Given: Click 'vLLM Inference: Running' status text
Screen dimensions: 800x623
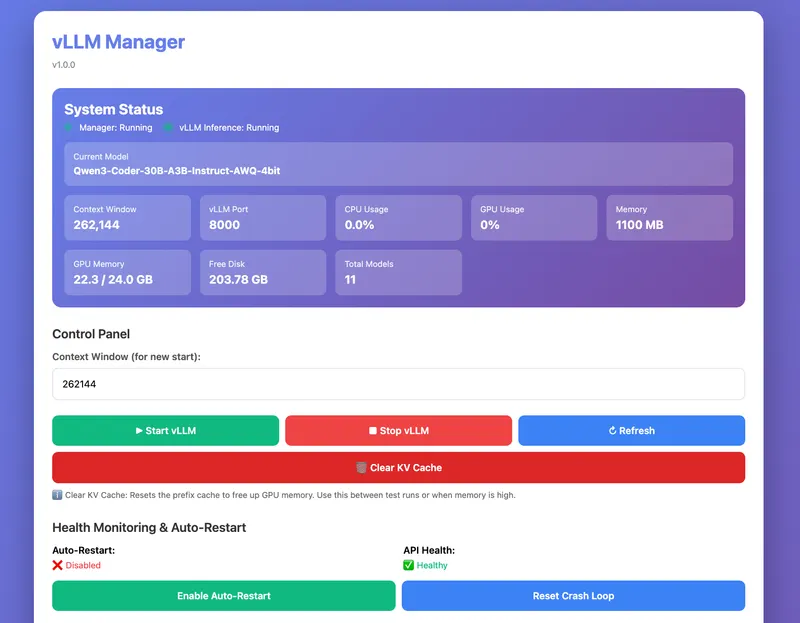Looking at the screenshot, I should click(229, 128).
